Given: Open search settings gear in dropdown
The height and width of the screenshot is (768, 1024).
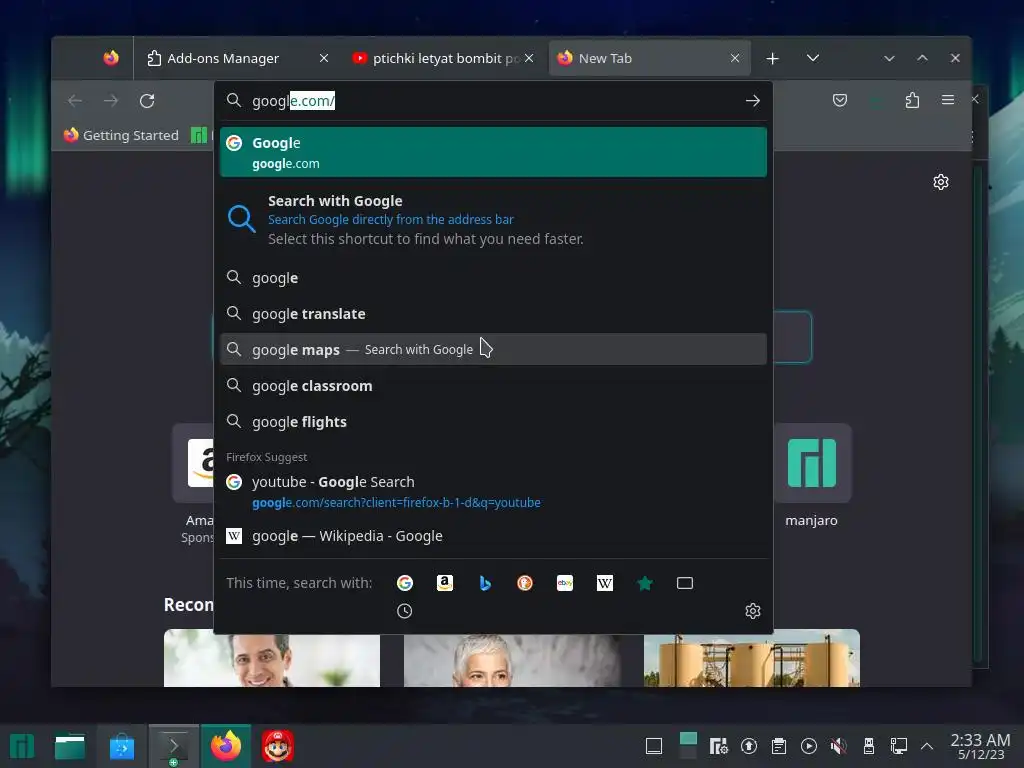Looking at the screenshot, I should (x=753, y=611).
